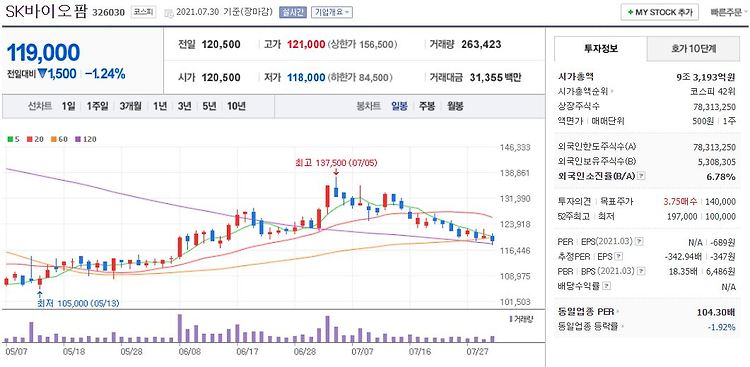
Task: Click the 거래량 value 263,423
Action: click(x=481, y=44)
